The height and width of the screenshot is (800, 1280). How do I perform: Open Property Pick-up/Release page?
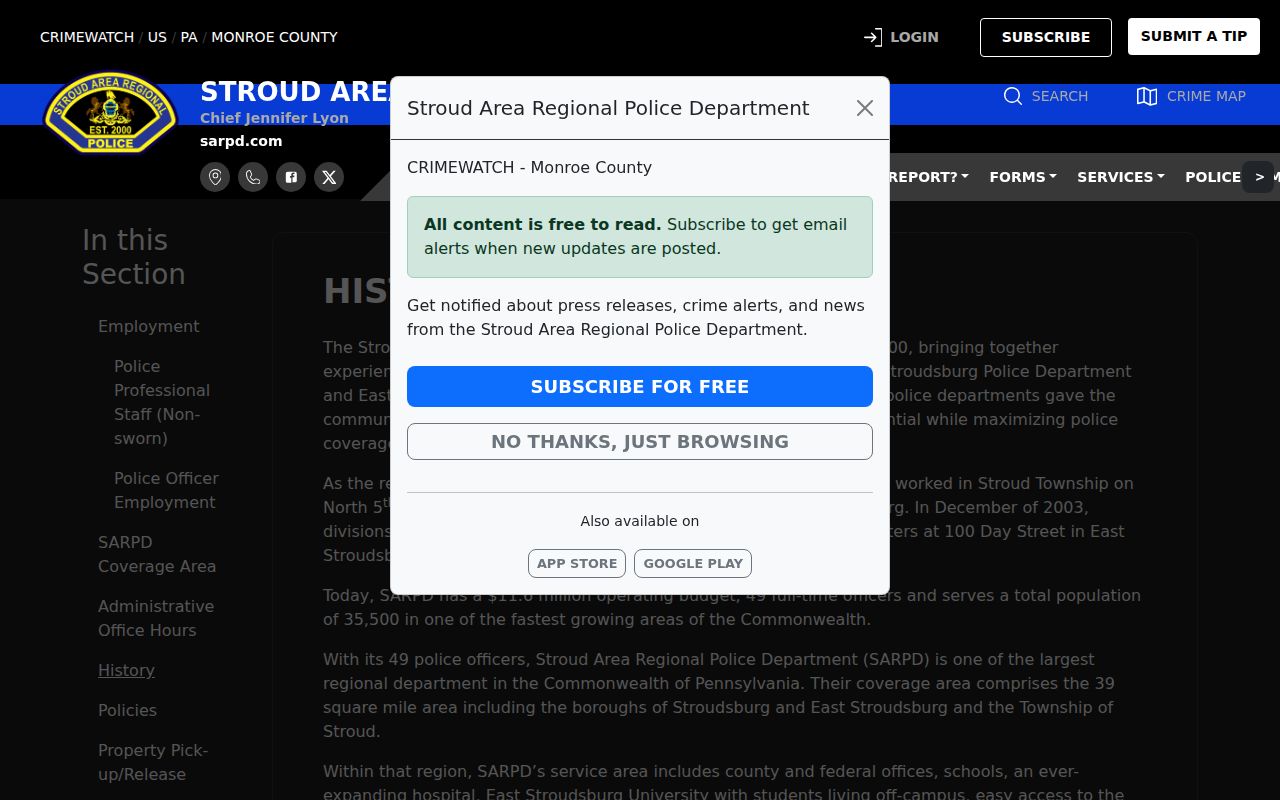(x=153, y=762)
